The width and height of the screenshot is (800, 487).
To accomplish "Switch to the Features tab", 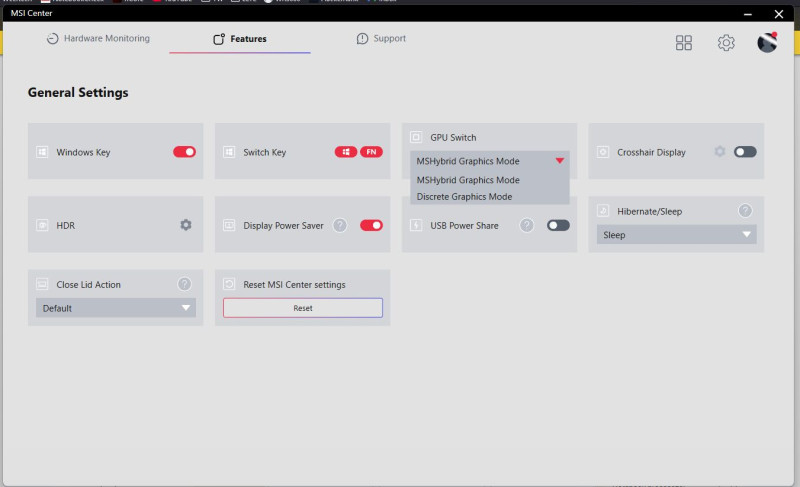I will (x=240, y=39).
